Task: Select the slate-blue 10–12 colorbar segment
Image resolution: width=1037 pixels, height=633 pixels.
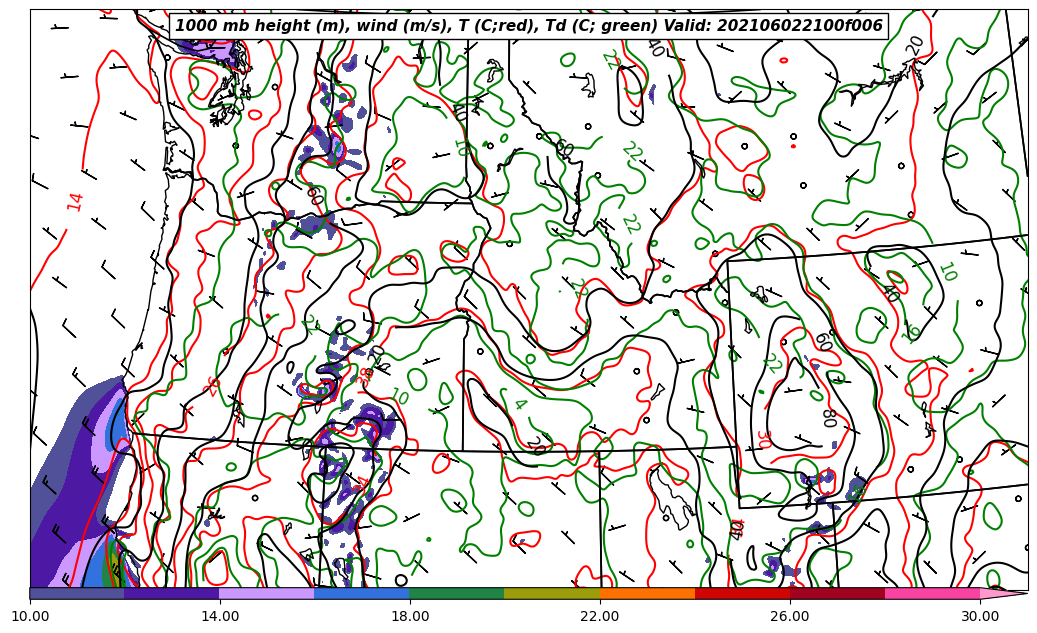Action: tap(77, 593)
